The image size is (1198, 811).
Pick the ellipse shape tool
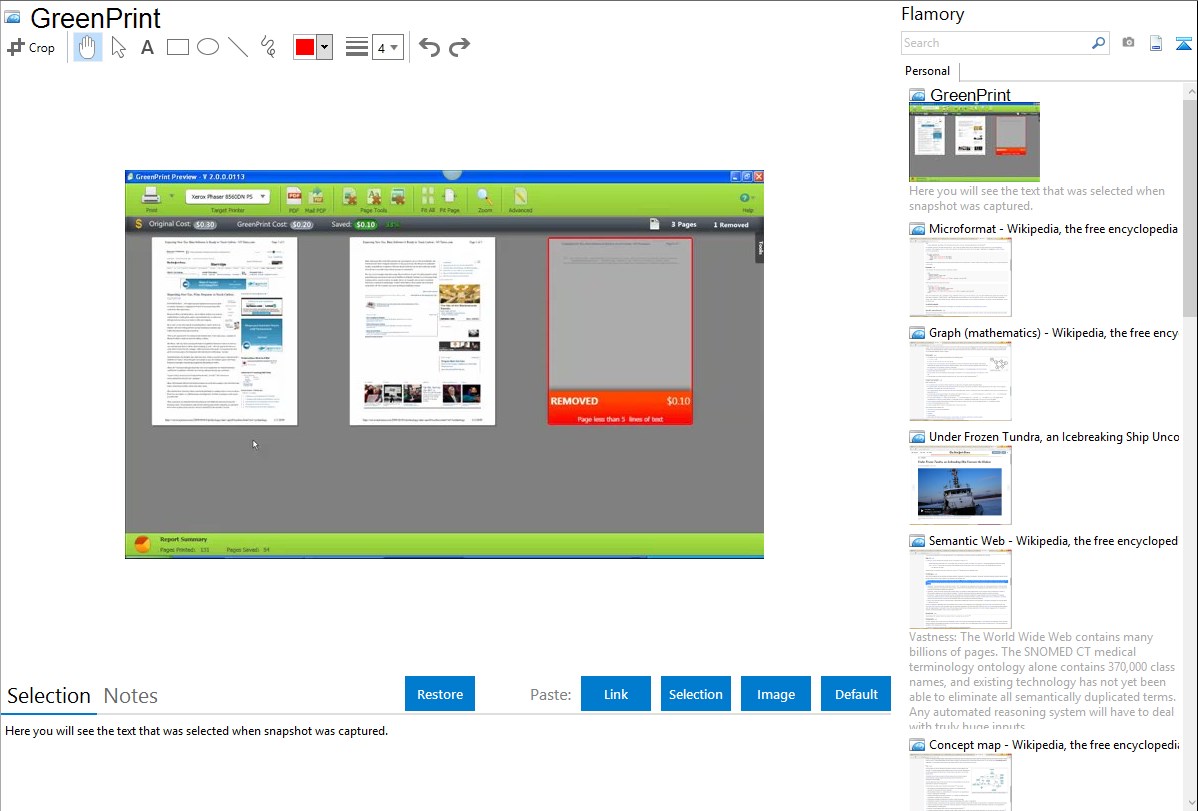pyautogui.click(x=208, y=47)
